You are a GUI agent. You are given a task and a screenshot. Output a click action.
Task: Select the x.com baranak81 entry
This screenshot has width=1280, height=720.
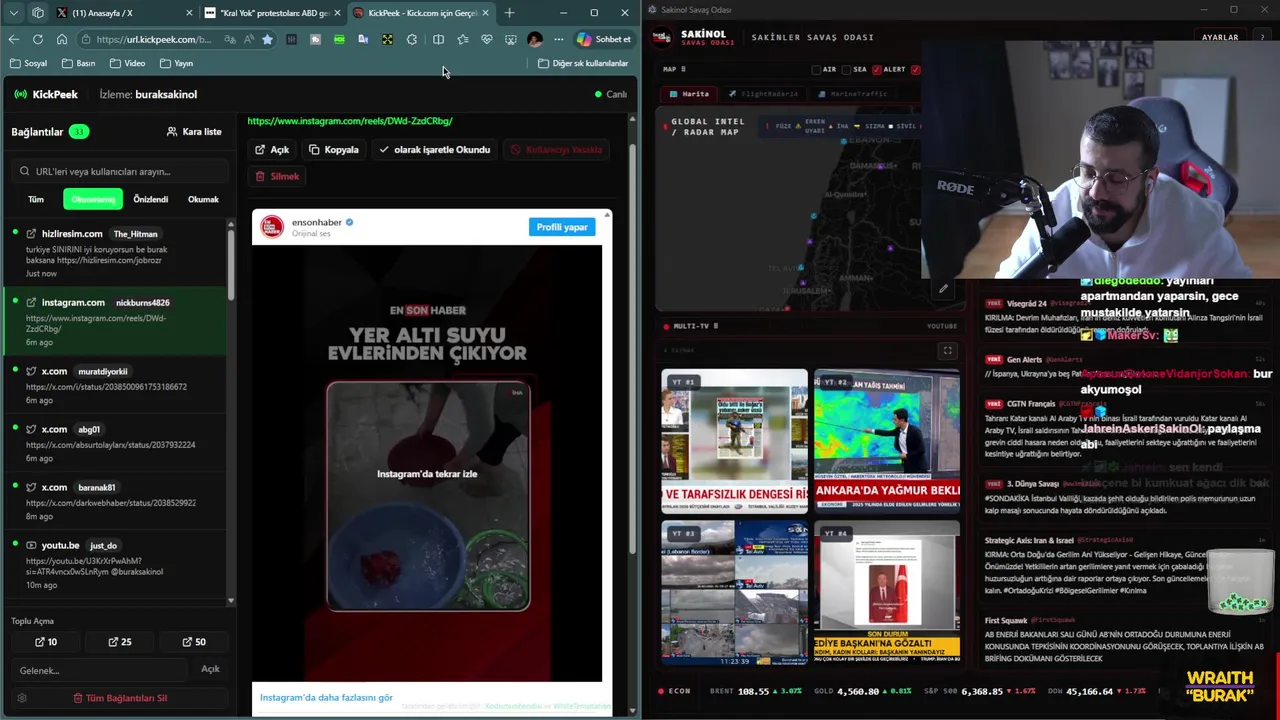tap(116, 501)
